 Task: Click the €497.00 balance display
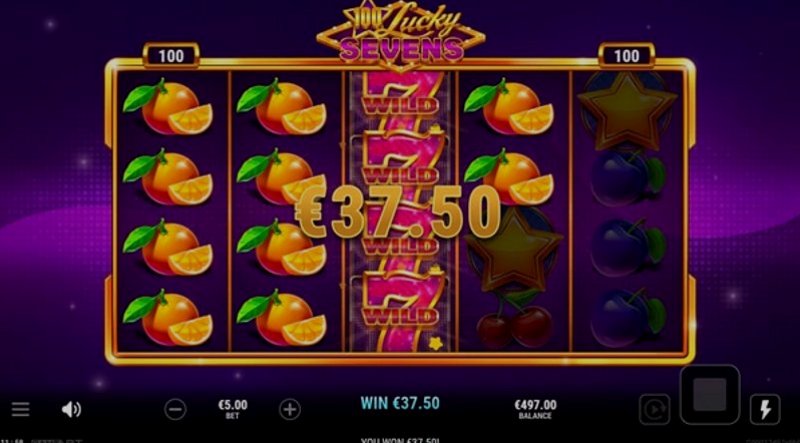tap(535, 408)
